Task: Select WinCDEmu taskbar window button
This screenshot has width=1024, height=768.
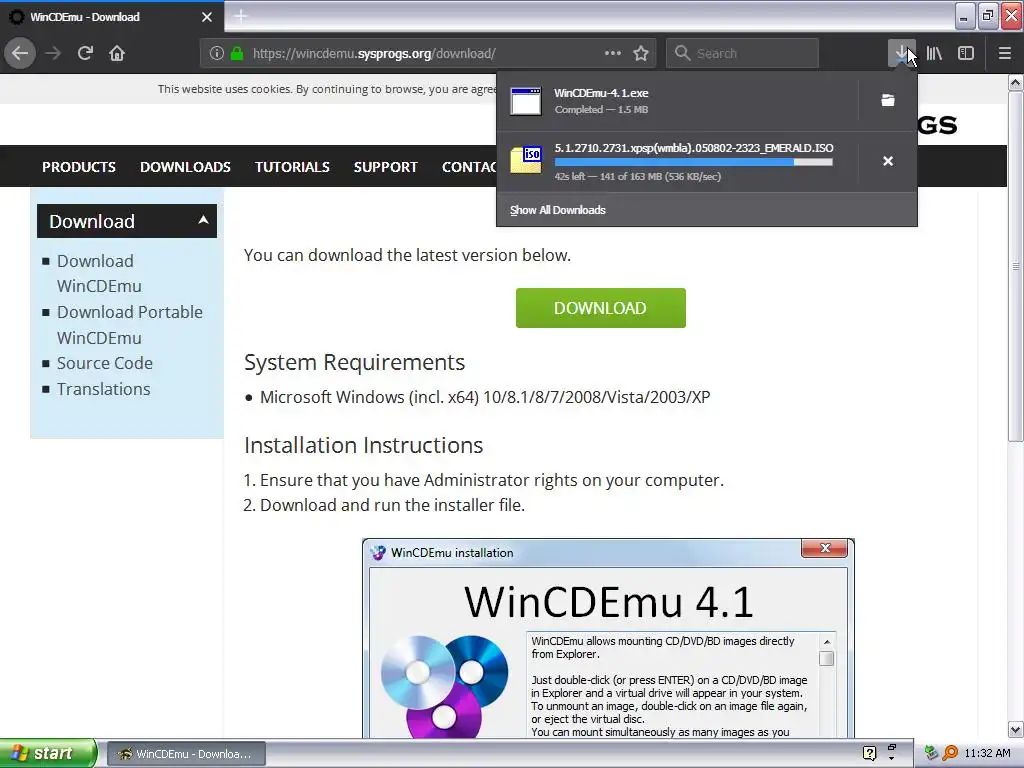Action: [186, 754]
